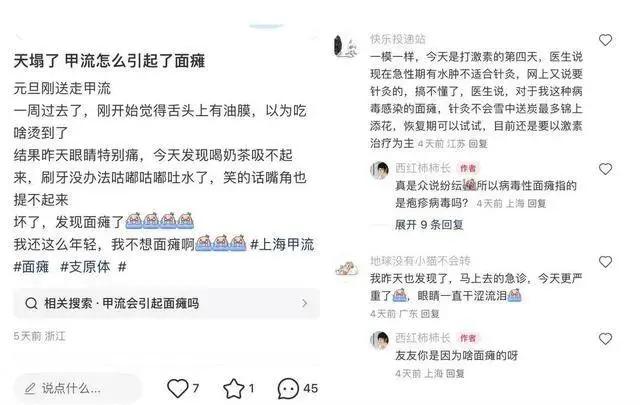Expand 展开 9 条回复 replies

pyautogui.click(x=429, y=225)
